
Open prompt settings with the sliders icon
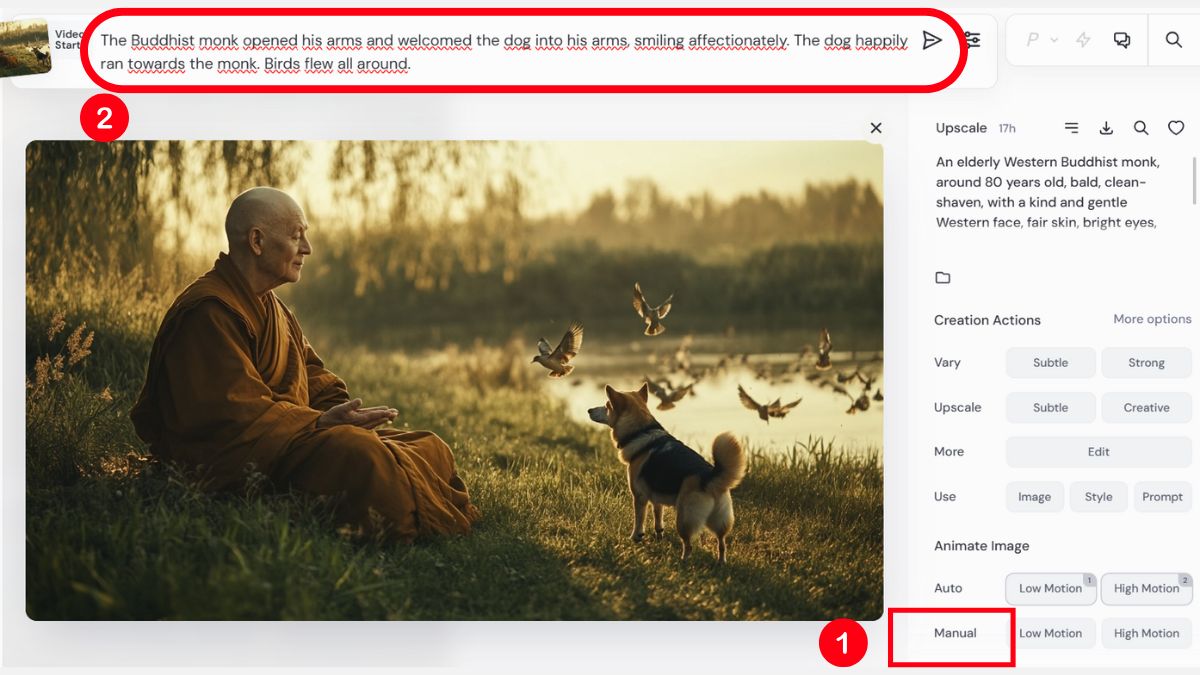[x=971, y=40]
